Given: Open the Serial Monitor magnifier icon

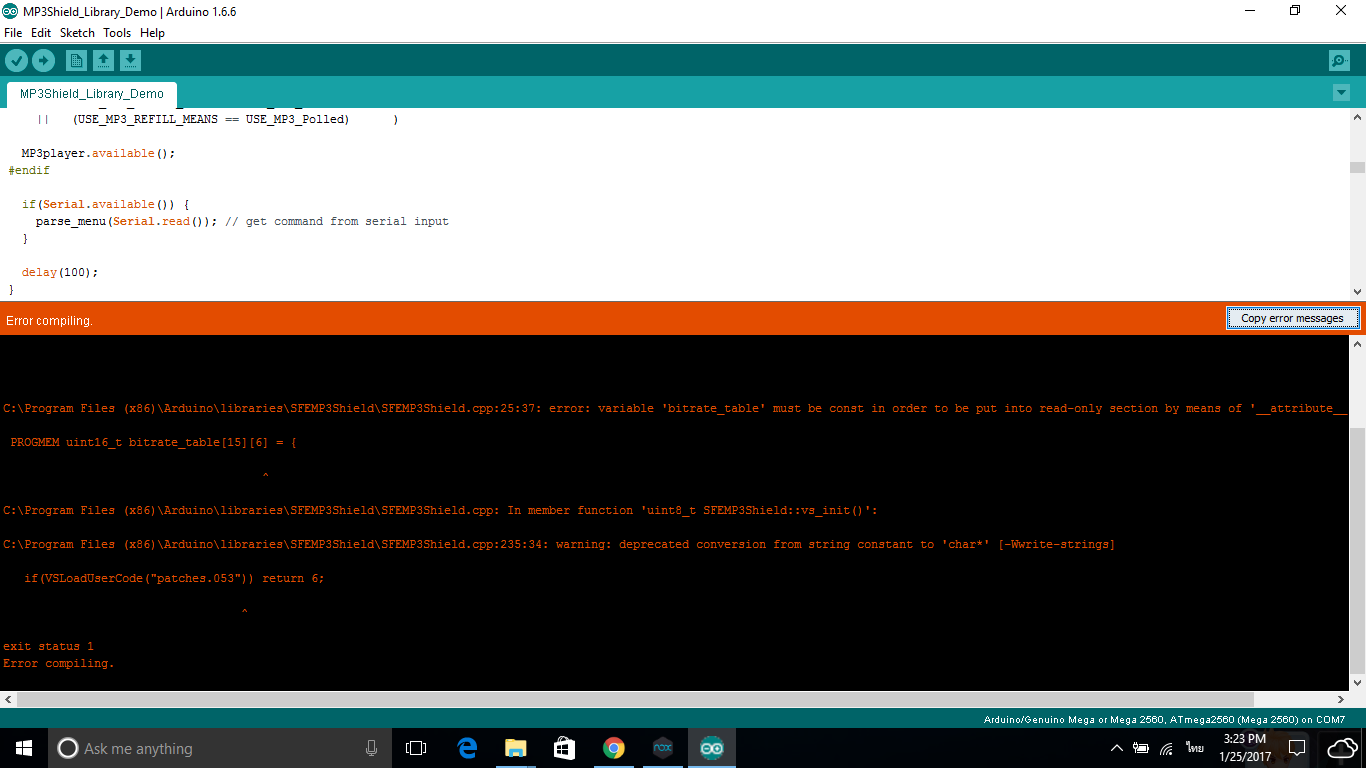Looking at the screenshot, I should tap(1339, 61).
